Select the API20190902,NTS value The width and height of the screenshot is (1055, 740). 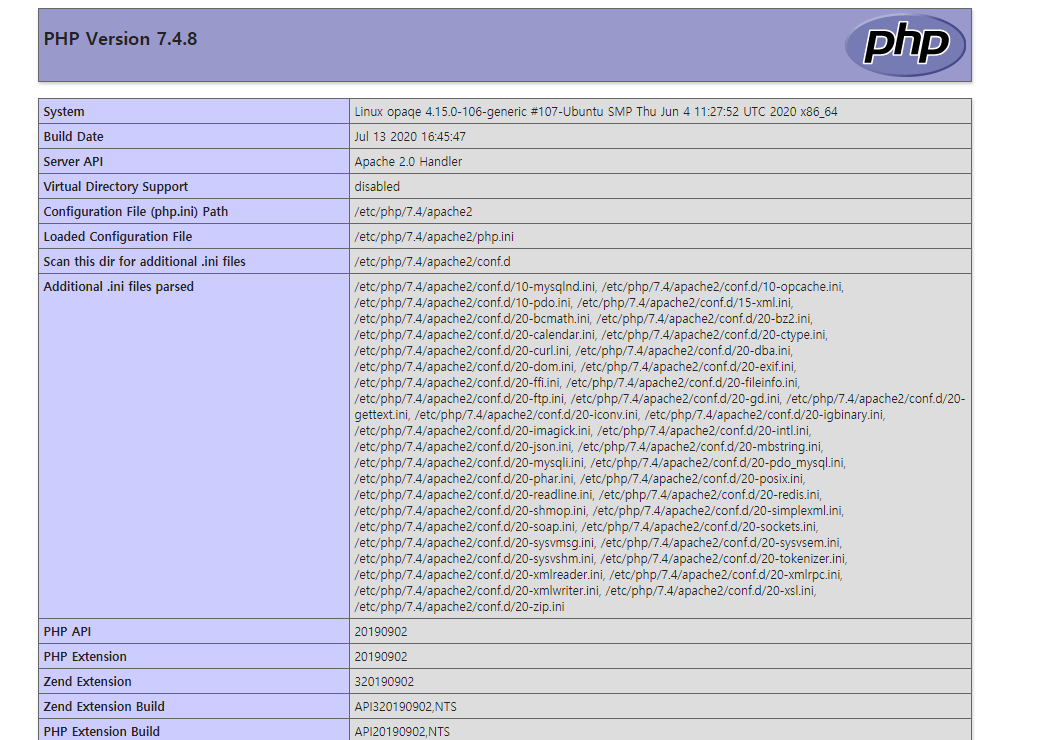click(x=402, y=731)
